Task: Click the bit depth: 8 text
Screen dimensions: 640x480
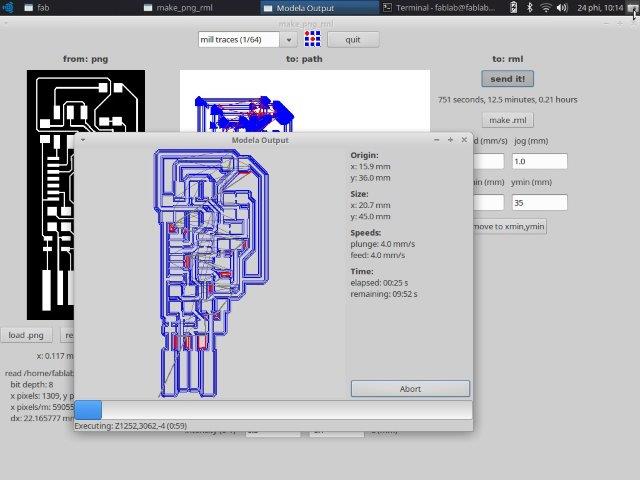Action: [32, 384]
